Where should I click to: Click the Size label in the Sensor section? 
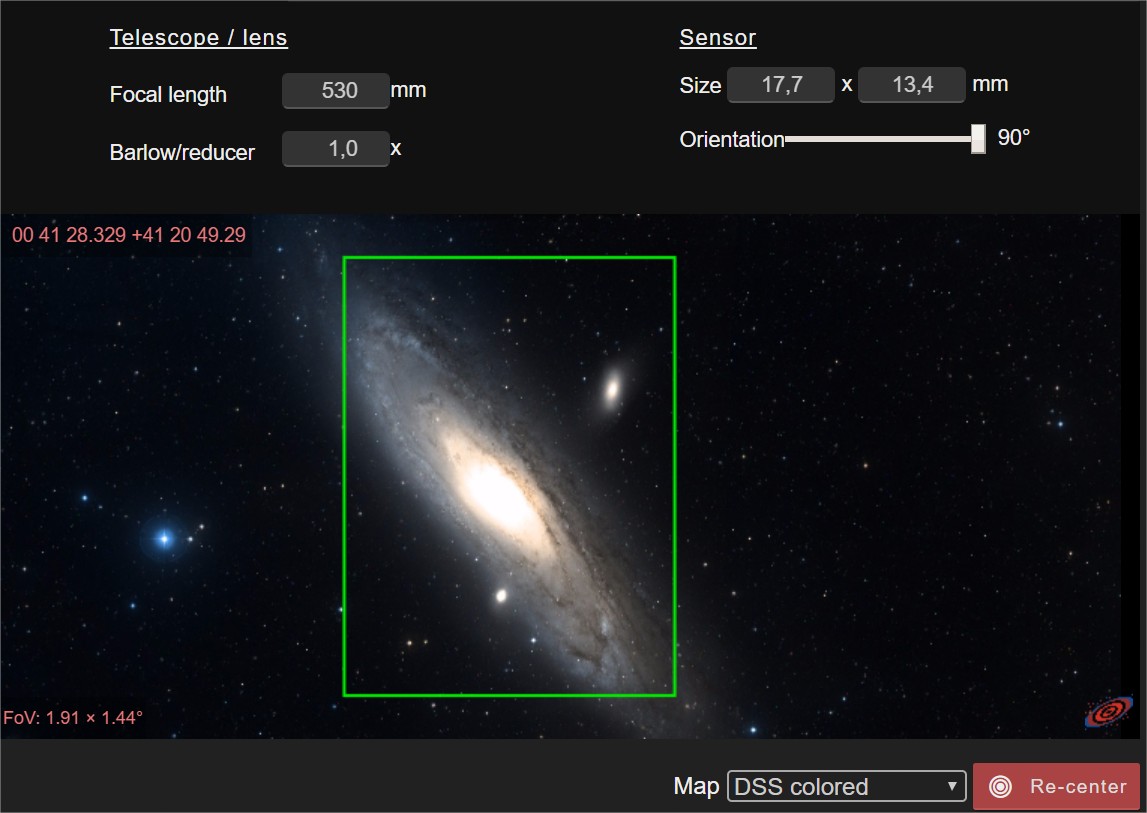tap(700, 86)
